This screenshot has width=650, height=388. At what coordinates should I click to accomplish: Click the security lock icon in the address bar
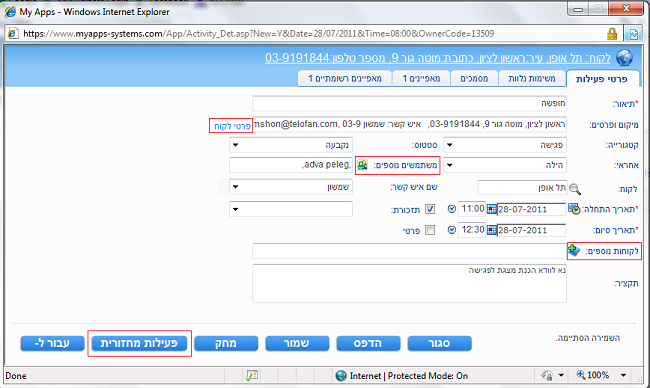[612, 34]
